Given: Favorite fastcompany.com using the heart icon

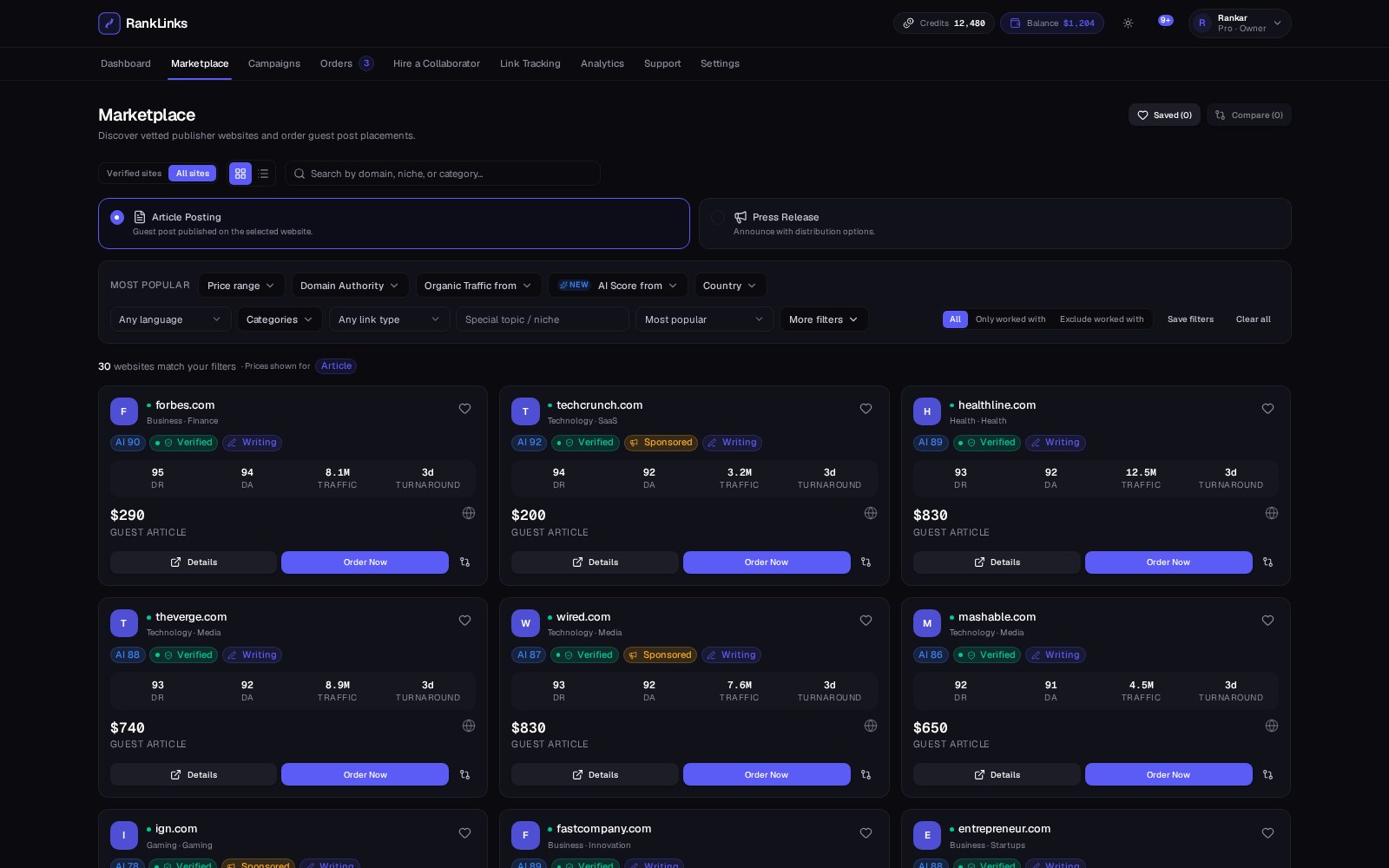Looking at the screenshot, I should point(866,833).
